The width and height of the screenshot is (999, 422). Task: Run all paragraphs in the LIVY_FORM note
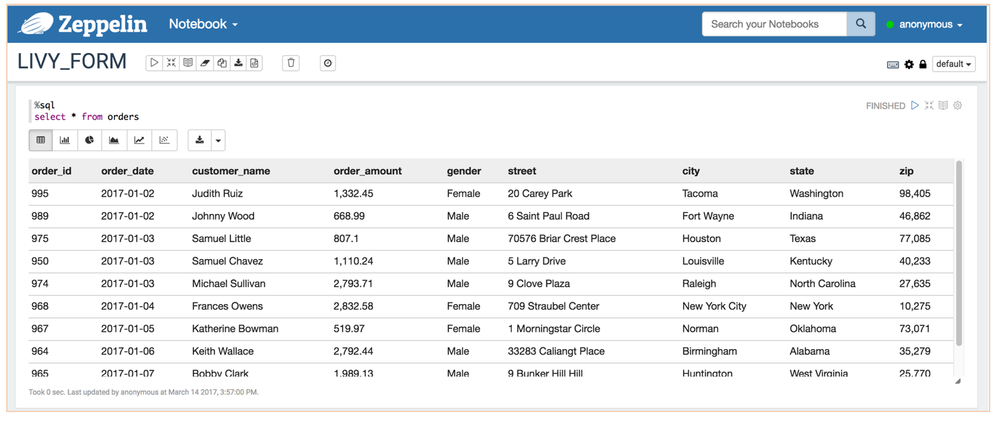[x=154, y=62]
